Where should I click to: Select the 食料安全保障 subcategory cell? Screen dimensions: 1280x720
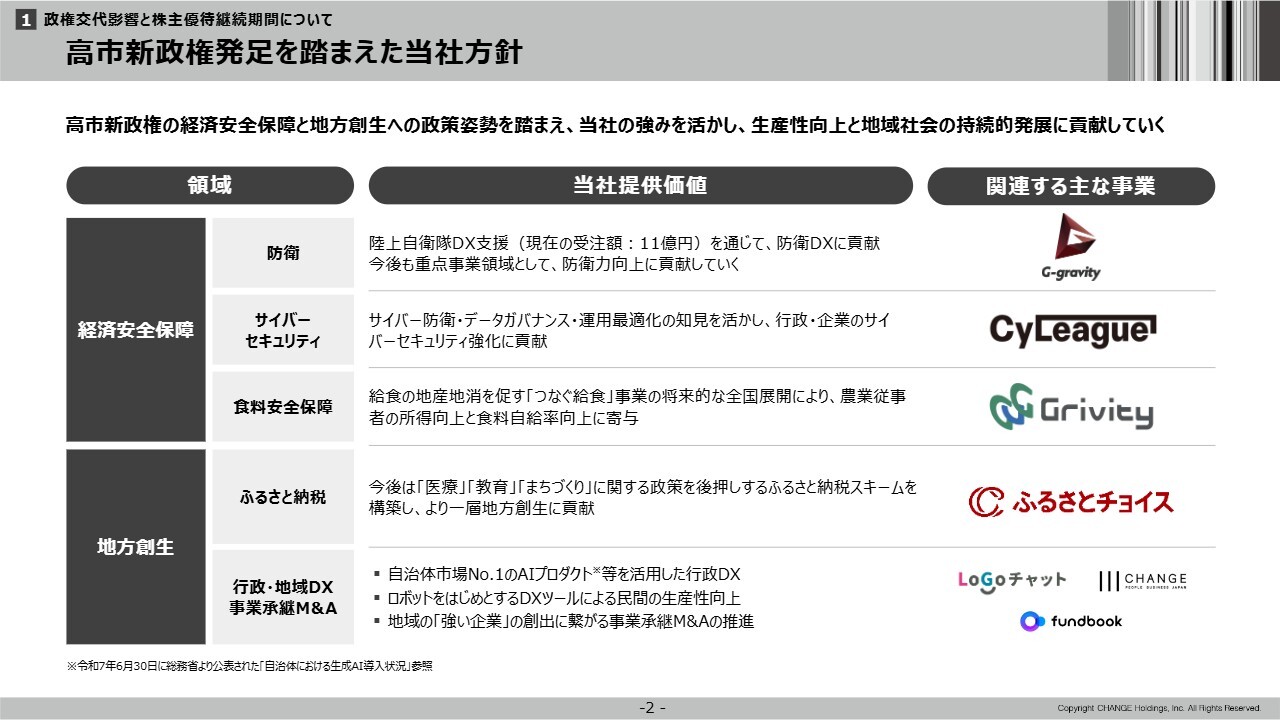pyautogui.click(x=283, y=407)
